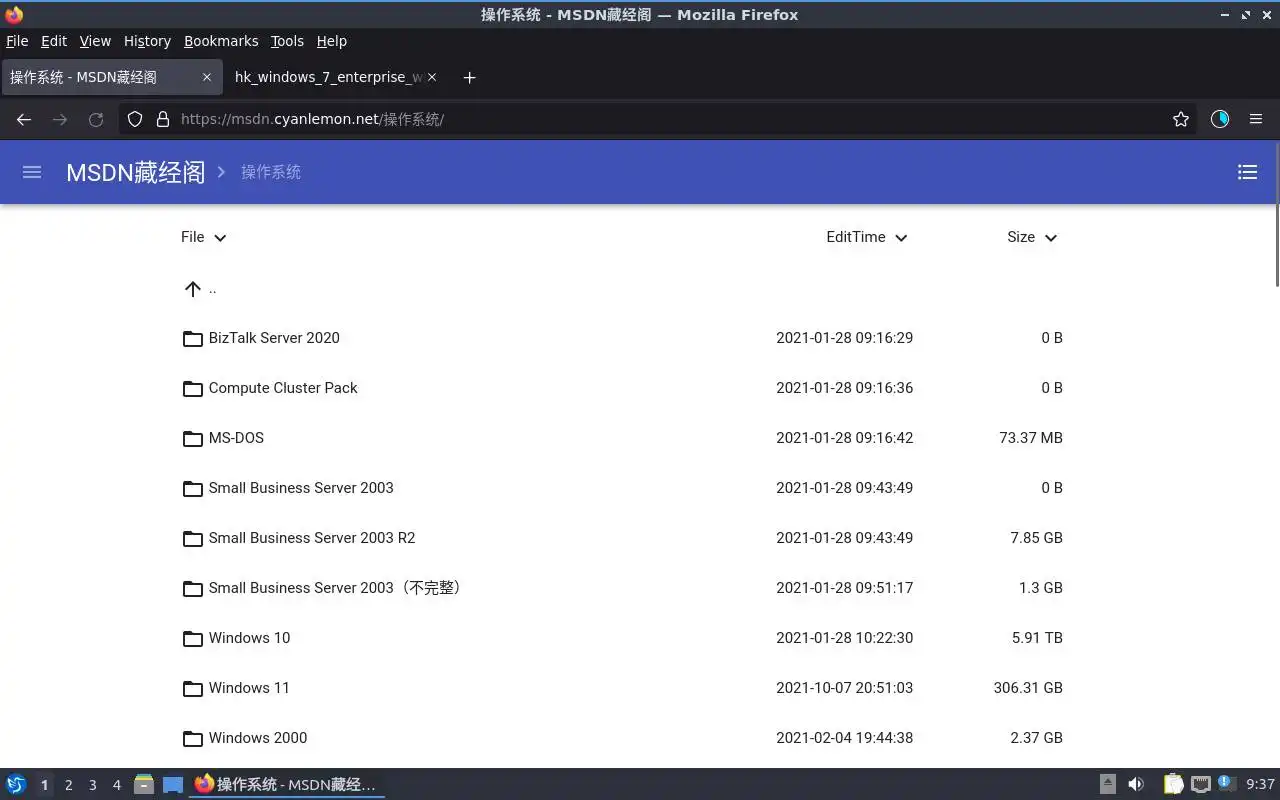Click the Firefox taskbar window button
This screenshot has height=800, width=1280.
pyautogui.click(x=287, y=785)
